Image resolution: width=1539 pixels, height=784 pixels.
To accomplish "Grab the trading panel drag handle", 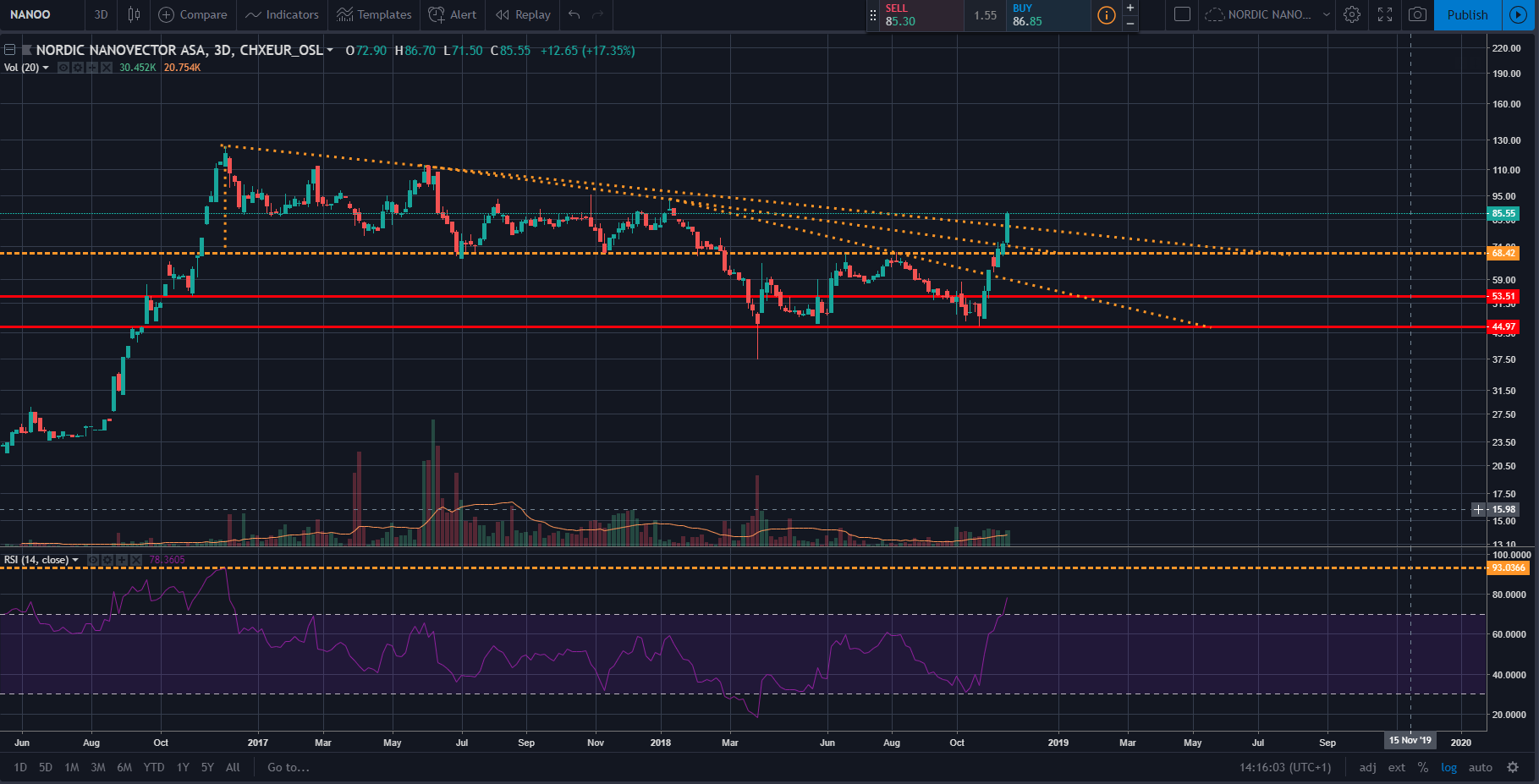I will [x=873, y=15].
